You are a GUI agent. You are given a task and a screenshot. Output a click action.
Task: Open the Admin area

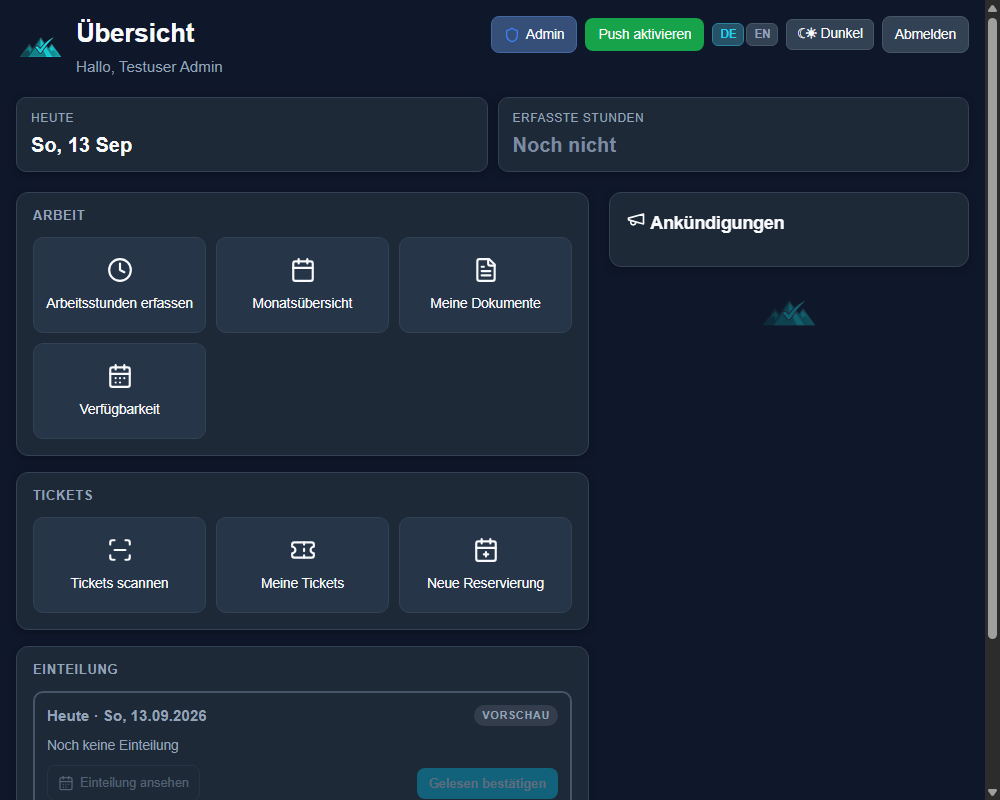[534, 34]
